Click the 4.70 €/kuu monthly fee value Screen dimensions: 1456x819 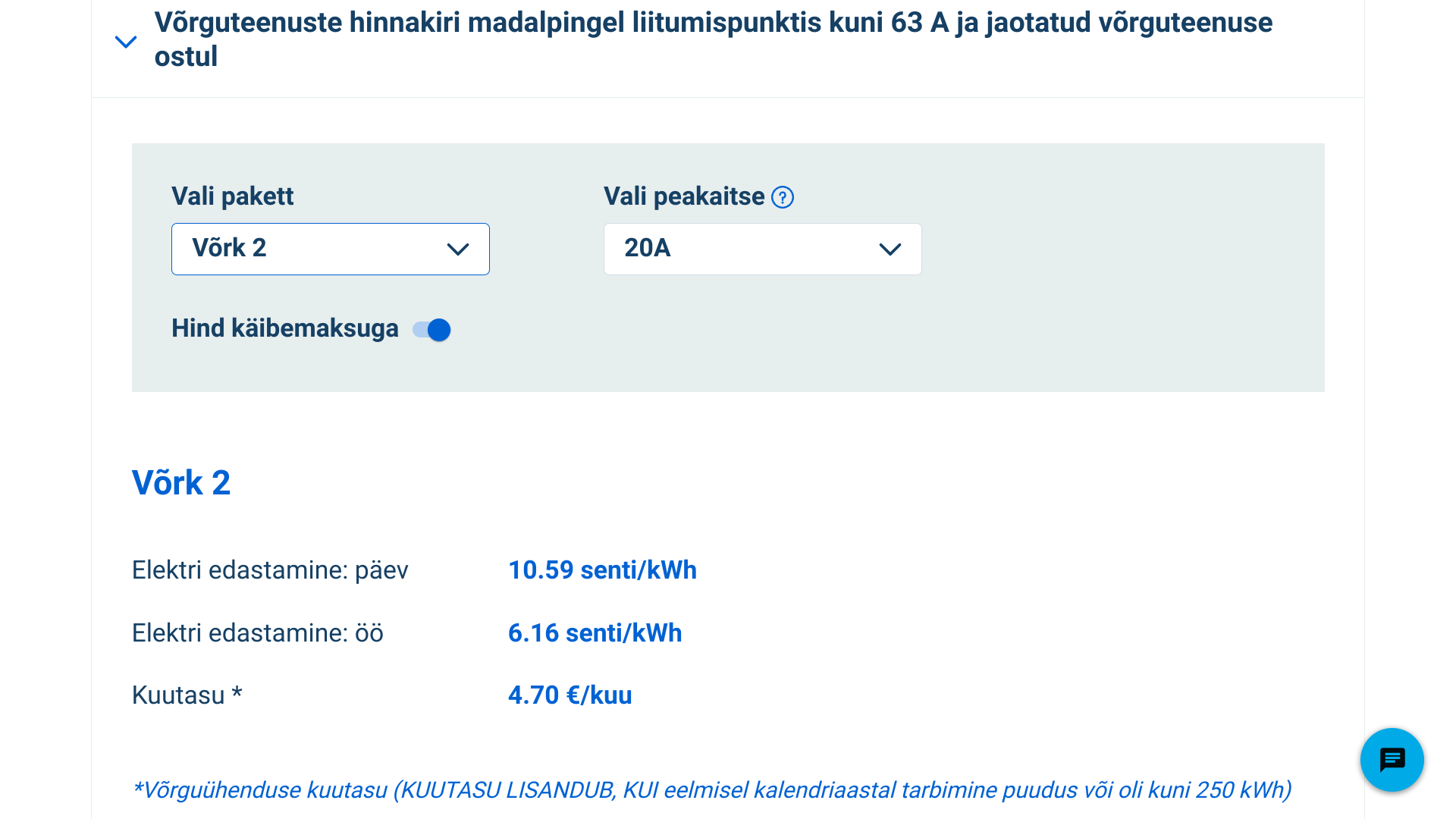tap(570, 695)
